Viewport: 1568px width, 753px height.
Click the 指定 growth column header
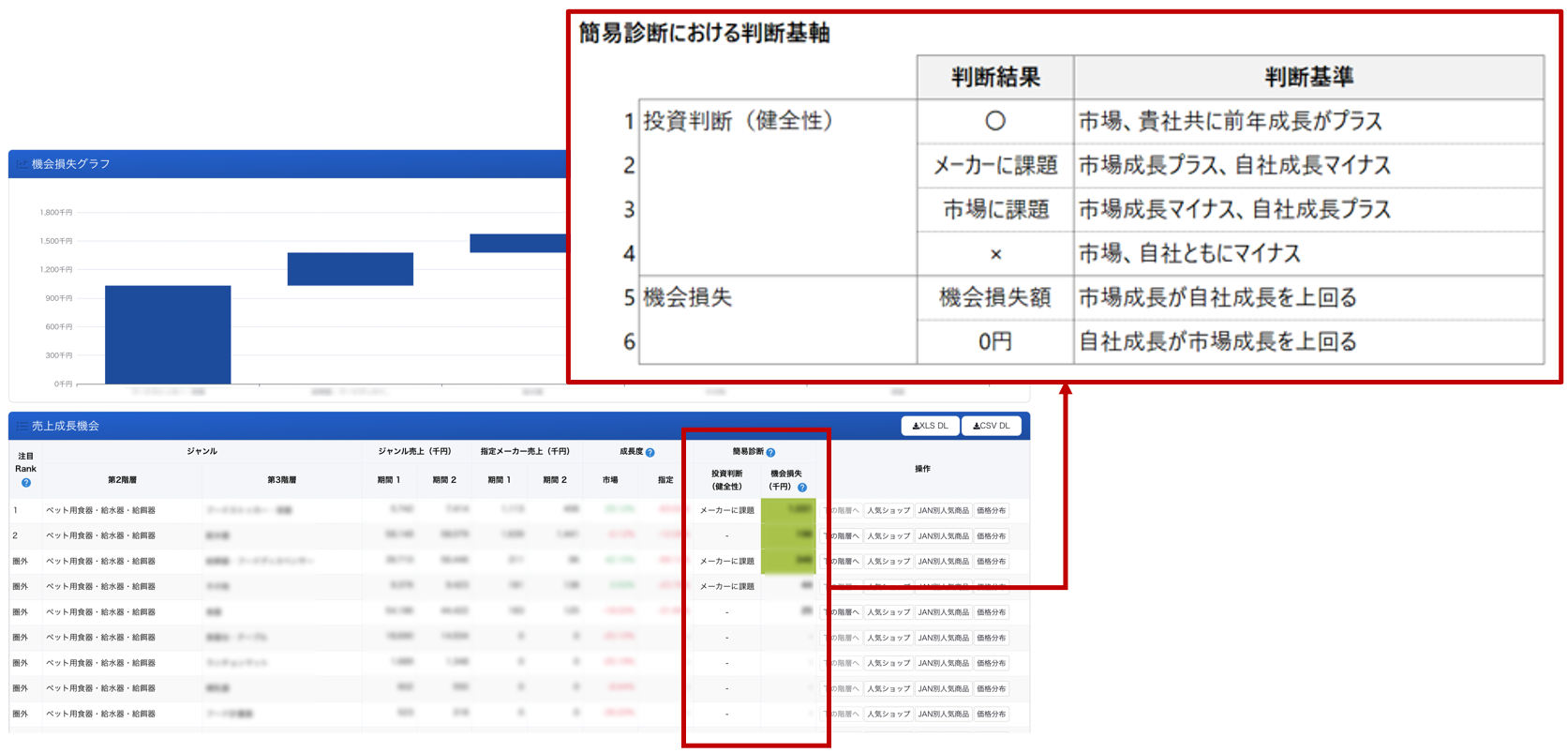click(x=665, y=479)
